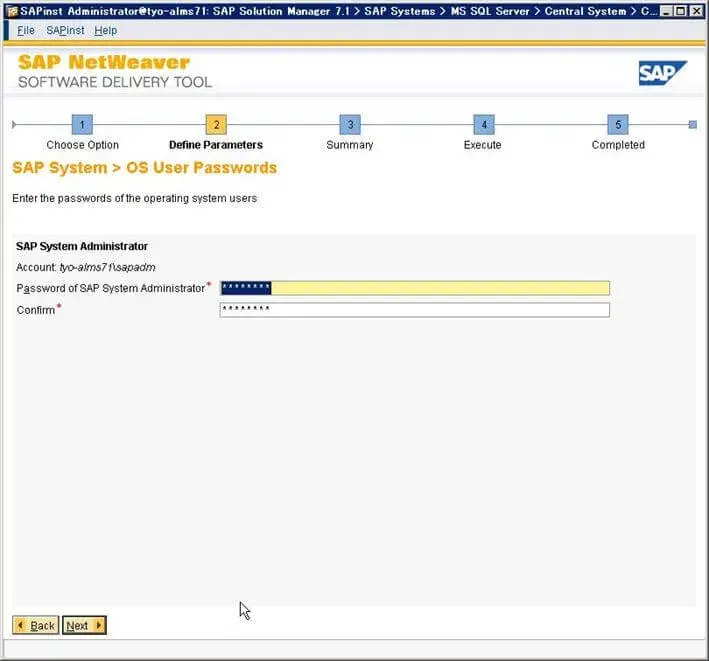This screenshot has width=709, height=661.
Task: Open the File menu
Action: tap(26, 30)
